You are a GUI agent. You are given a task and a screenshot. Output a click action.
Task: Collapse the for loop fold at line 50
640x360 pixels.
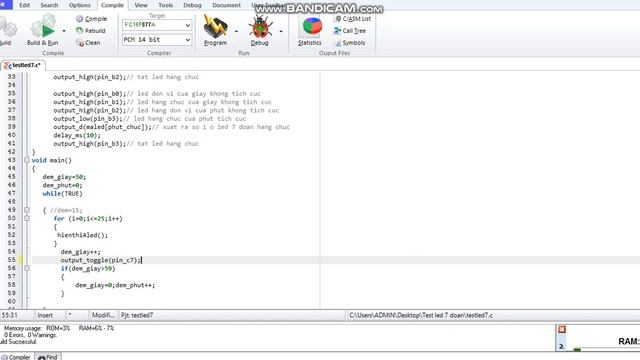click(27, 218)
